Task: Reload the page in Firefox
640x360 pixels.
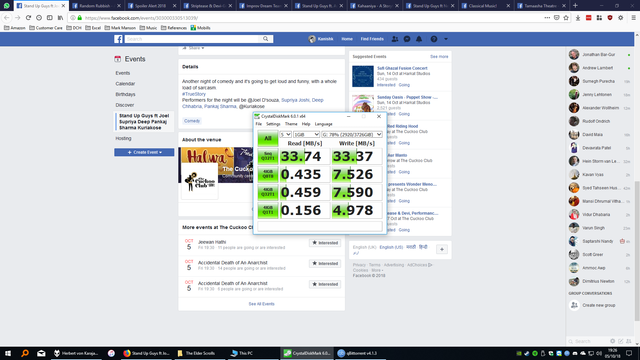Action: pos(28,18)
